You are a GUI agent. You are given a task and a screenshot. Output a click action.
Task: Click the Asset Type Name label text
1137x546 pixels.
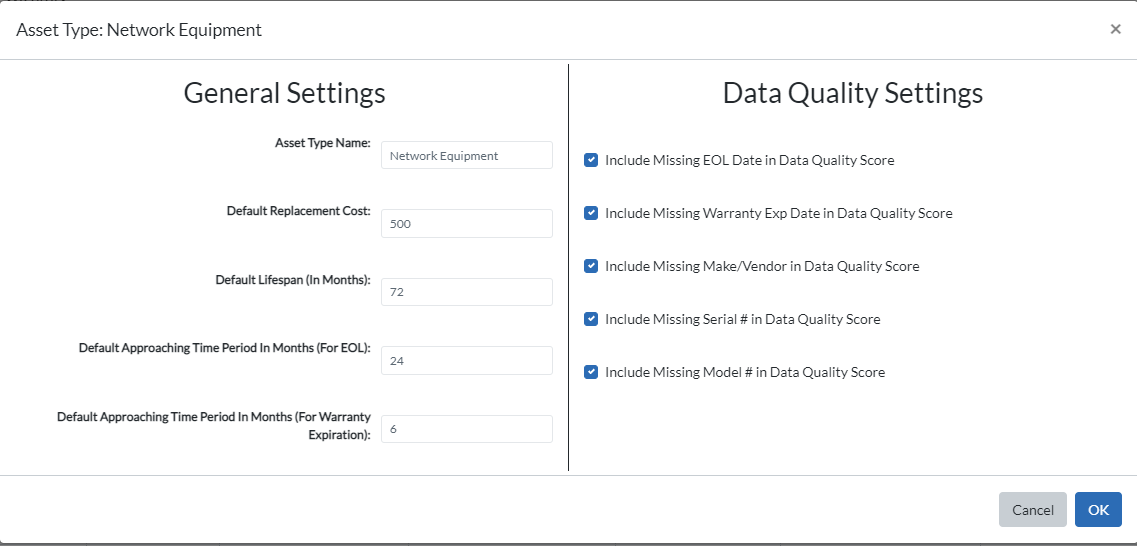323,143
